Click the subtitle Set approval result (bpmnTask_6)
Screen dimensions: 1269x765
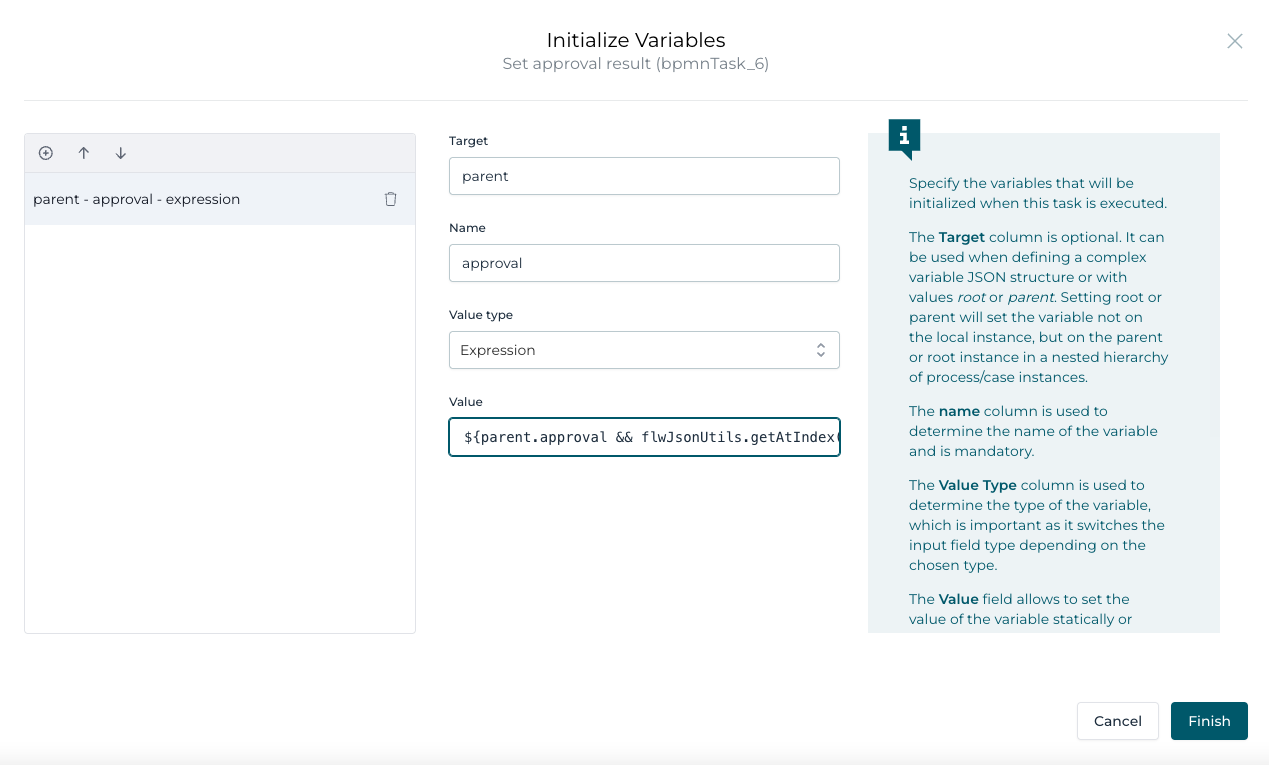[635, 63]
